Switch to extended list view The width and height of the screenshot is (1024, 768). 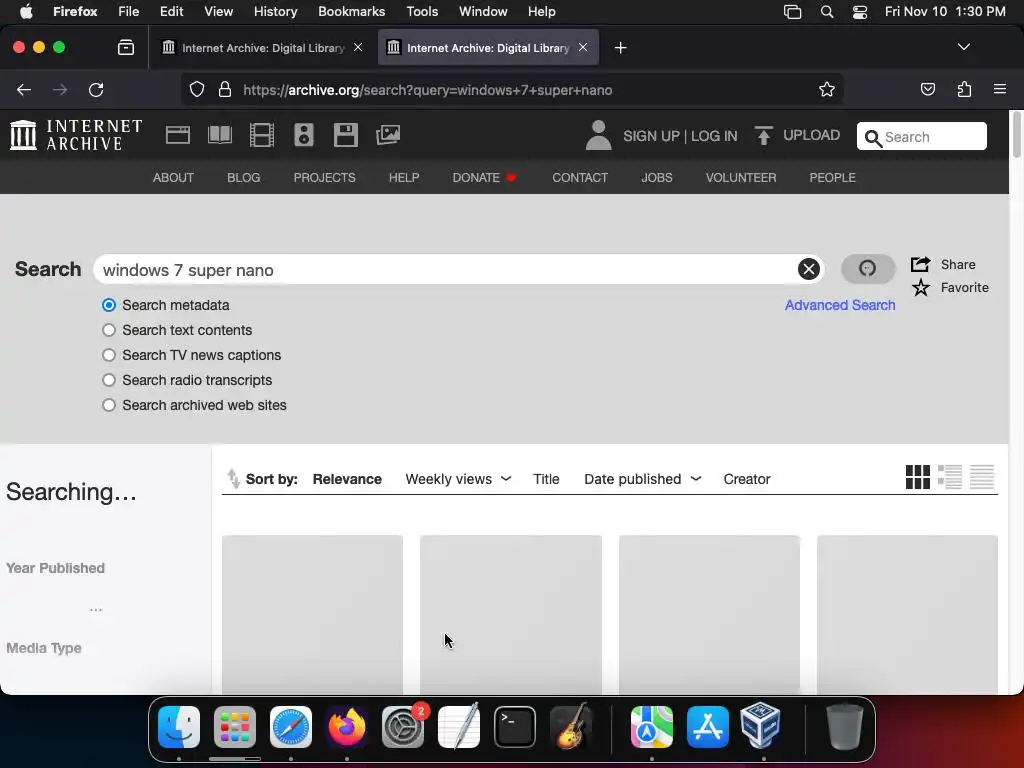pyautogui.click(x=950, y=477)
